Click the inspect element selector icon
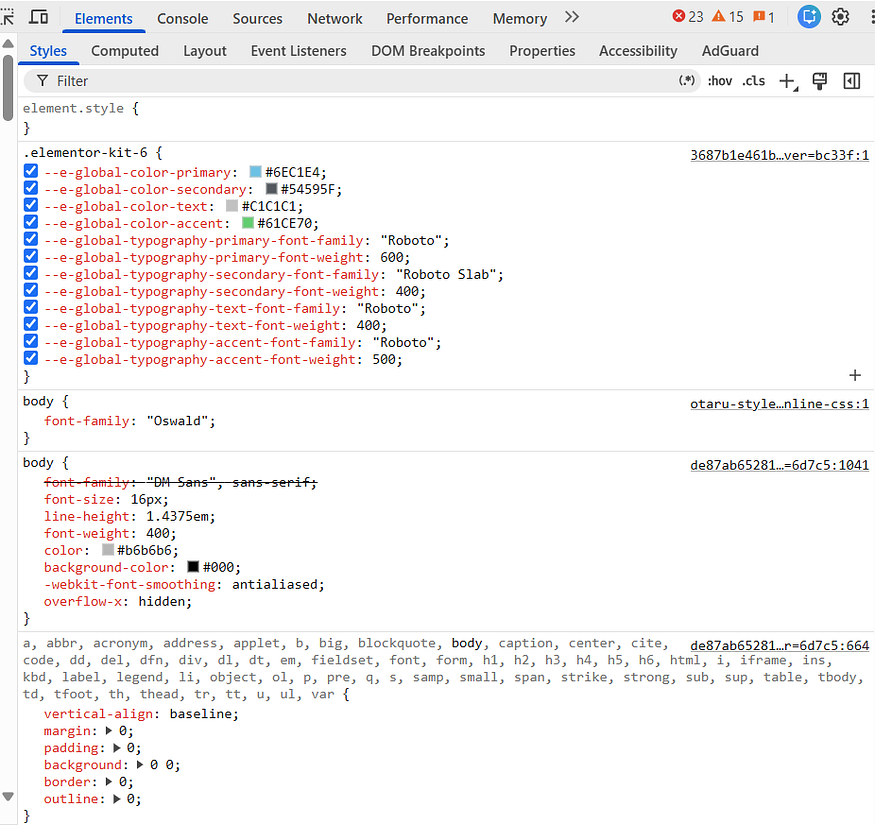 click(7, 18)
